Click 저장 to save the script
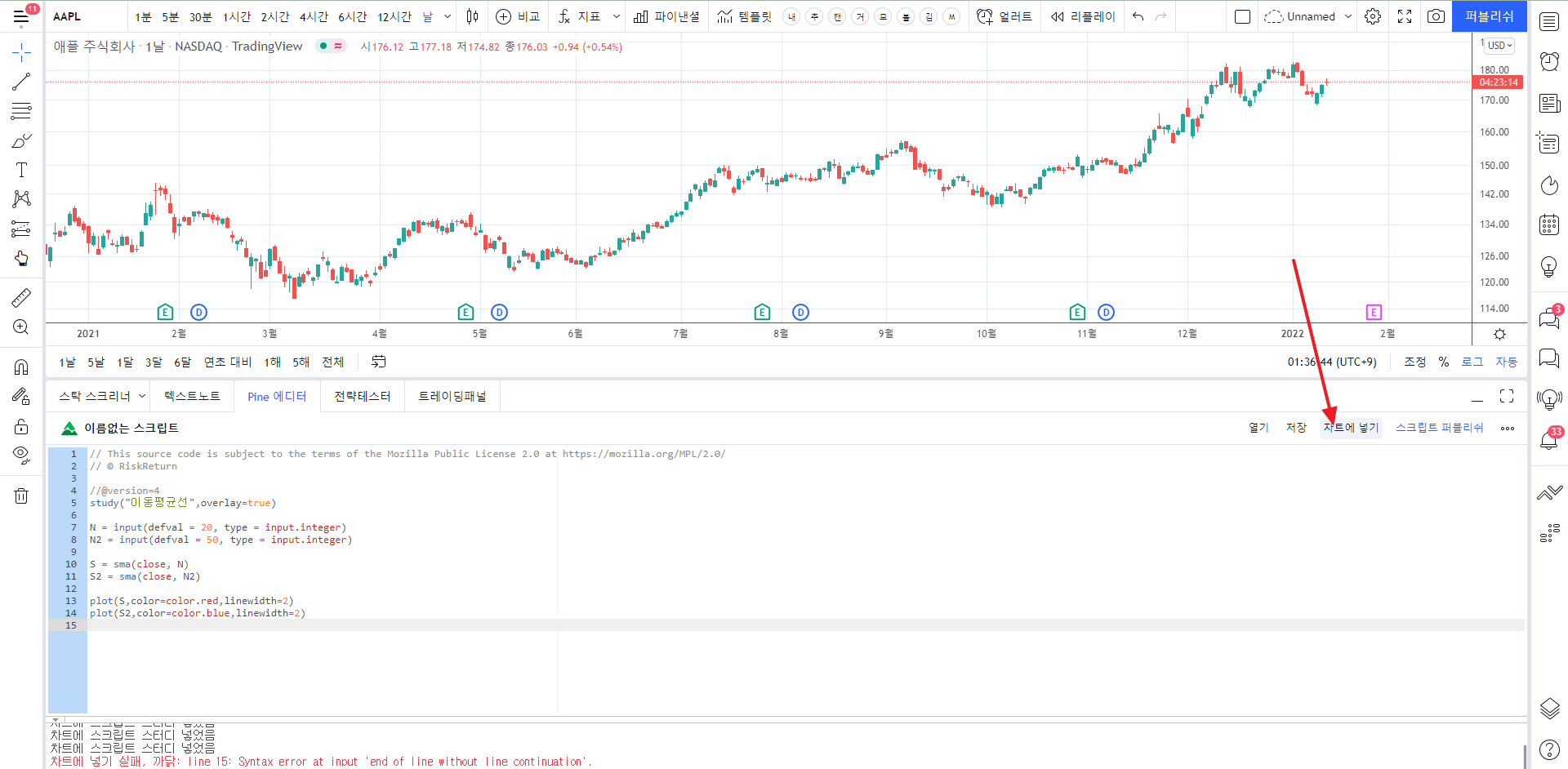This screenshot has width=1568, height=769. [x=1296, y=428]
